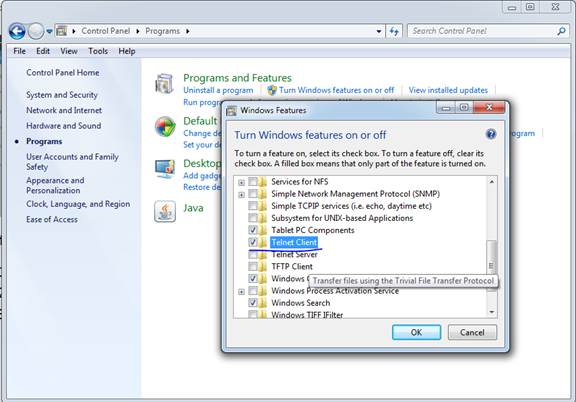Uncheck the Tablet PC Components checkbox

tap(253, 230)
